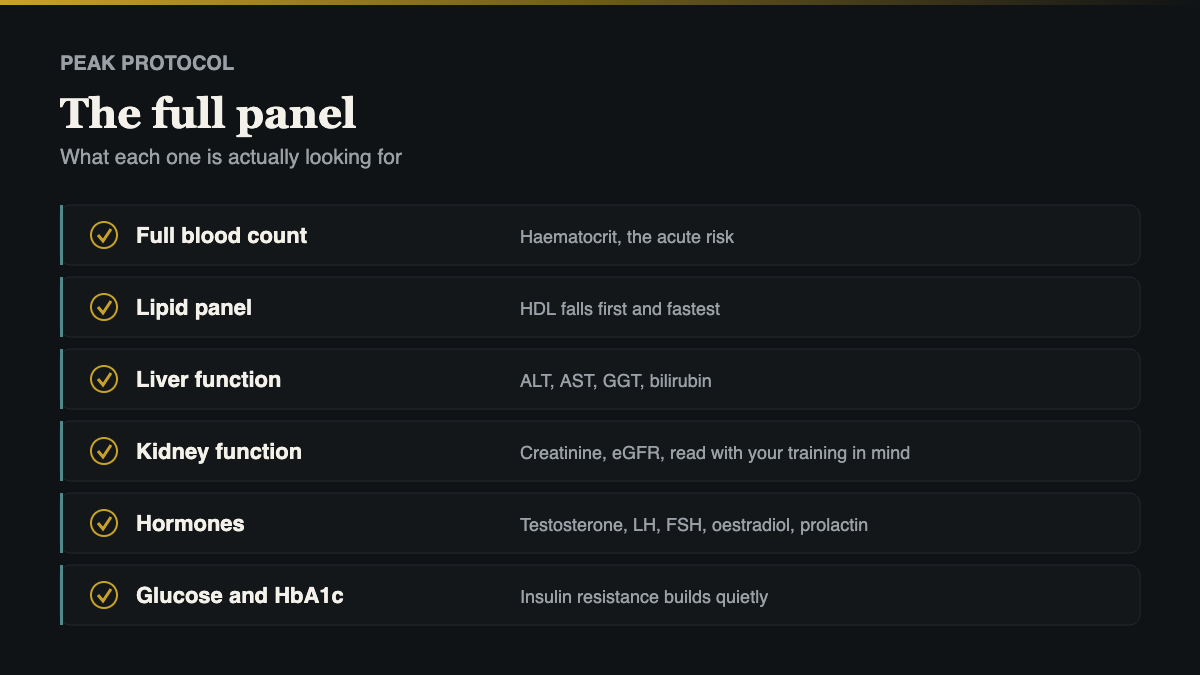Click the Creatinine, eGFR description text
Viewport: 1200px width, 675px height.
(715, 453)
